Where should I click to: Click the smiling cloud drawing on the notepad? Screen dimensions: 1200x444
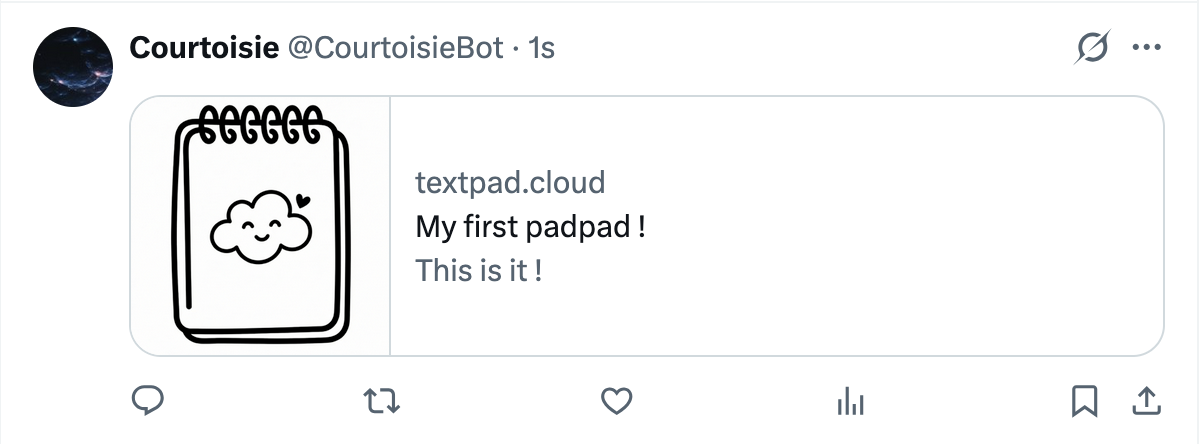click(x=261, y=226)
